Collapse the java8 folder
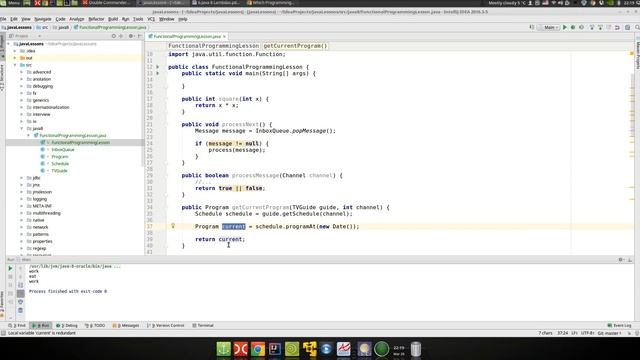Viewport: 640px width, 360px height. pos(22,128)
